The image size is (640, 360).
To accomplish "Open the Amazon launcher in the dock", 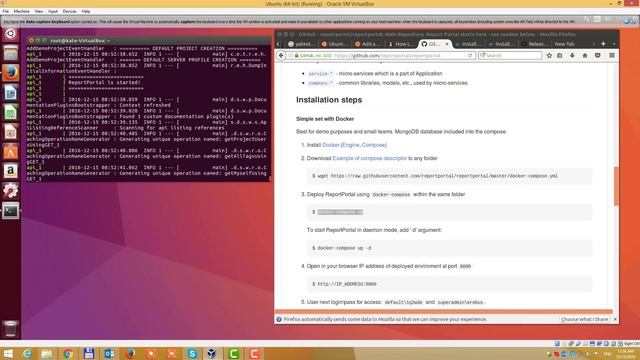I will click(10, 171).
